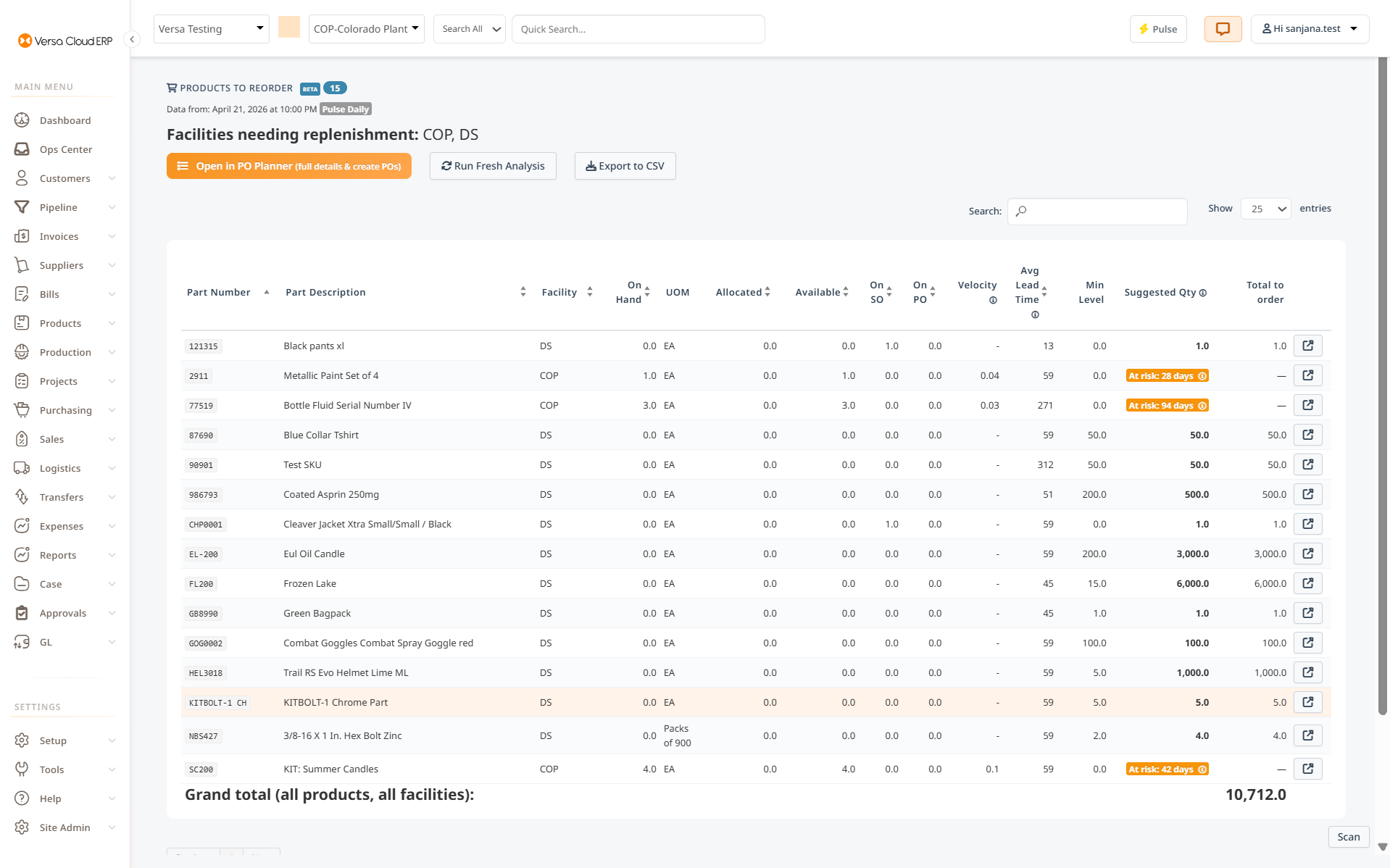Change the Show 25 entries dropdown
Viewport: 1390px width, 868px height.
[x=1266, y=209]
